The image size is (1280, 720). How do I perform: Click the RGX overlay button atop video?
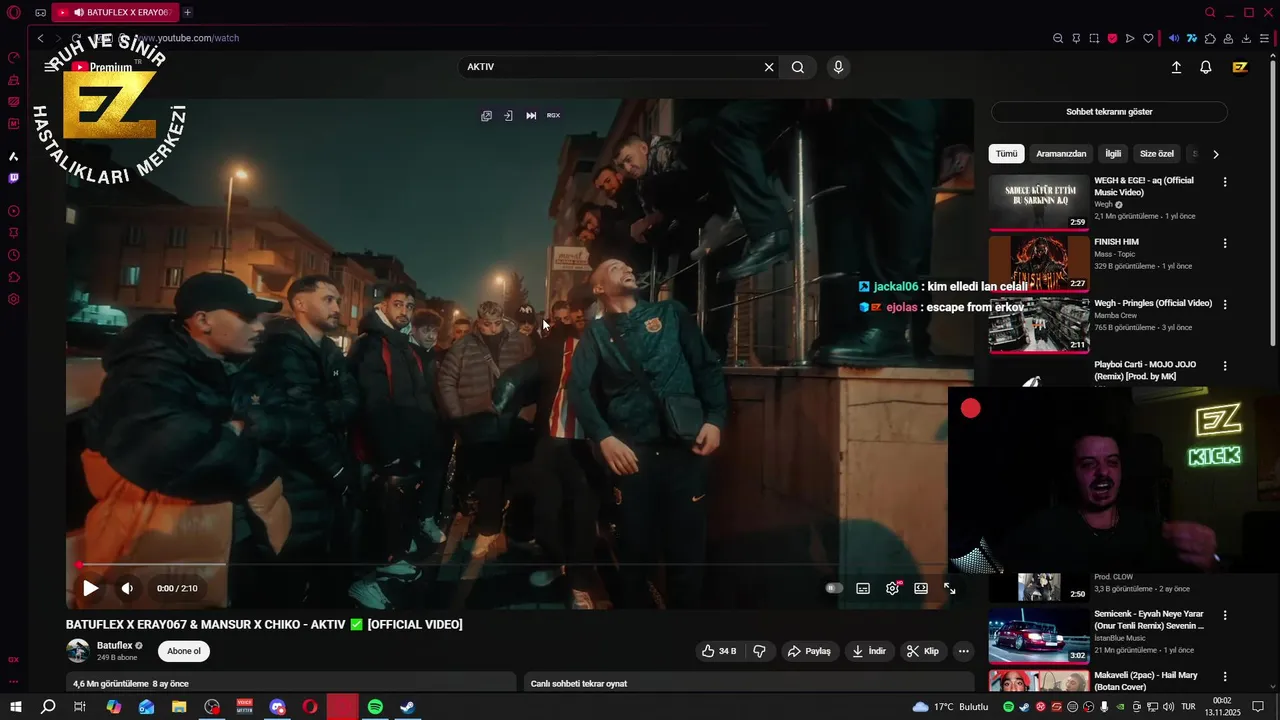click(x=553, y=116)
